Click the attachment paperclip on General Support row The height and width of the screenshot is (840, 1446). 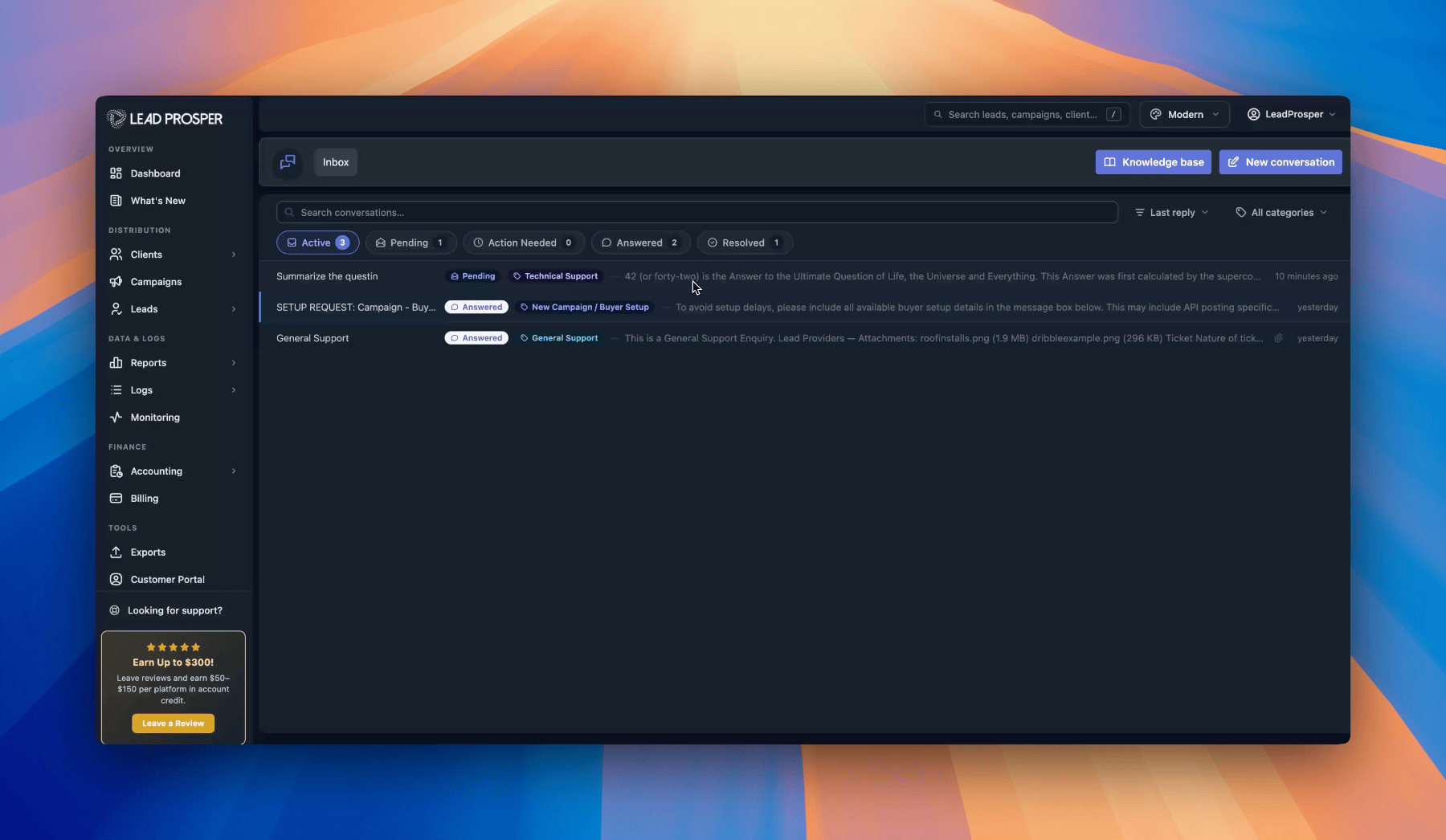(x=1278, y=338)
